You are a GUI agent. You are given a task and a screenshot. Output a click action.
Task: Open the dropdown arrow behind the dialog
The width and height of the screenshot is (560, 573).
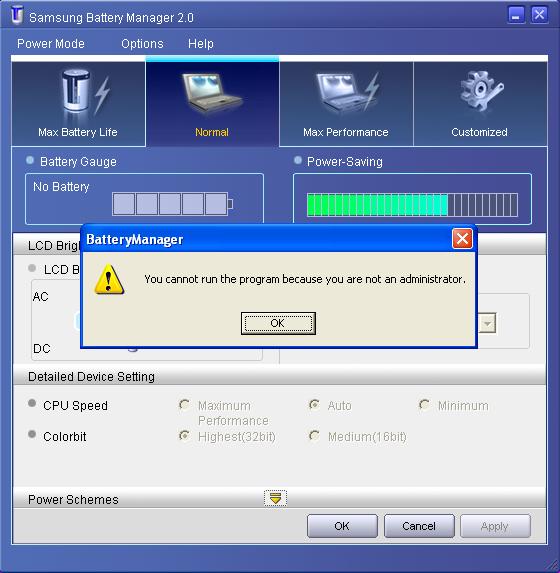pyautogui.click(x=487, y=323)
